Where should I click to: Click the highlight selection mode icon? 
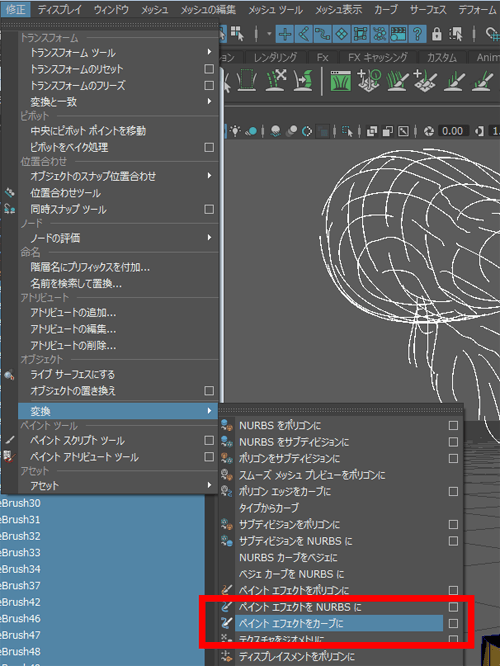pos(456,34)
